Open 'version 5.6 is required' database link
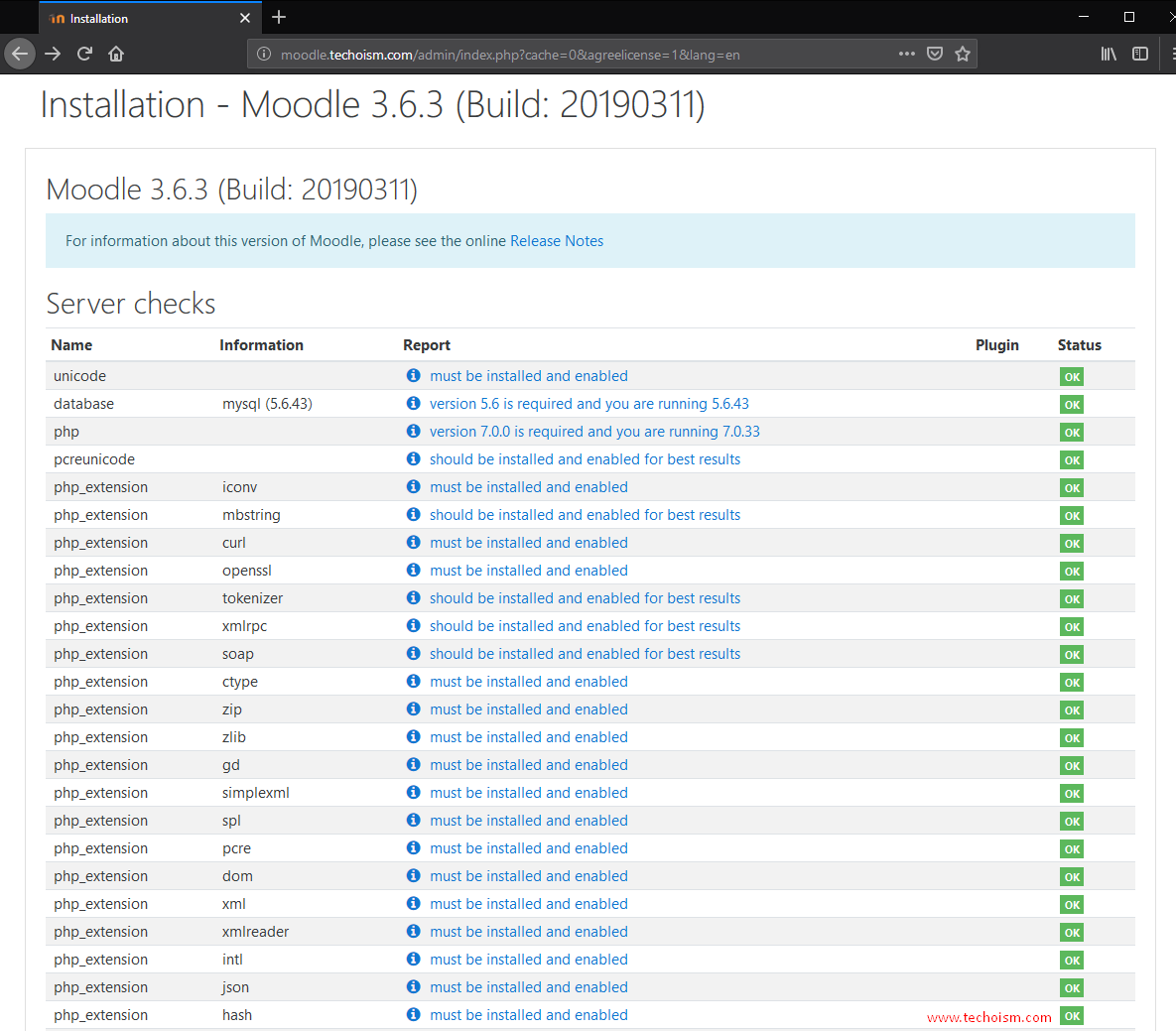 [x=589, y=404]
